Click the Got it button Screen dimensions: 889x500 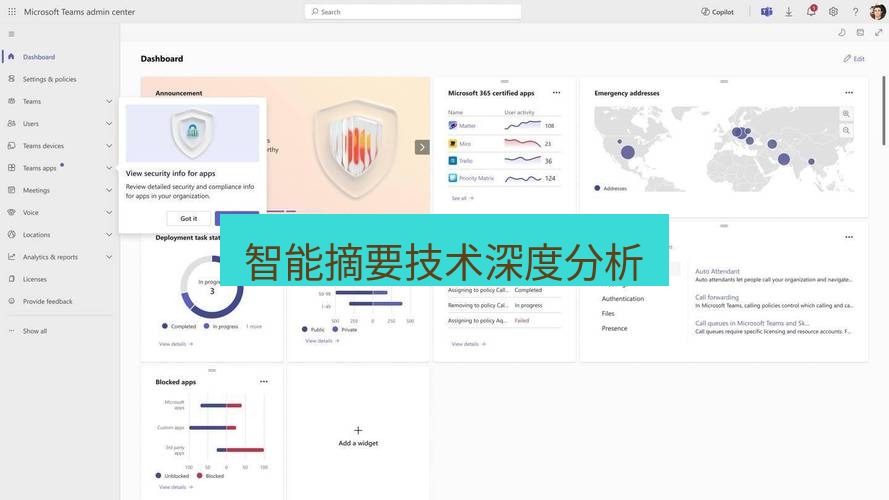(189, 218)
